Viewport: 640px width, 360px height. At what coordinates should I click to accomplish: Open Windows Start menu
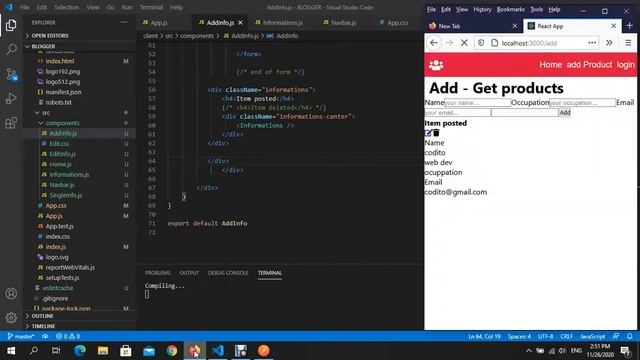pyautogui.click(x=11, y=351)
